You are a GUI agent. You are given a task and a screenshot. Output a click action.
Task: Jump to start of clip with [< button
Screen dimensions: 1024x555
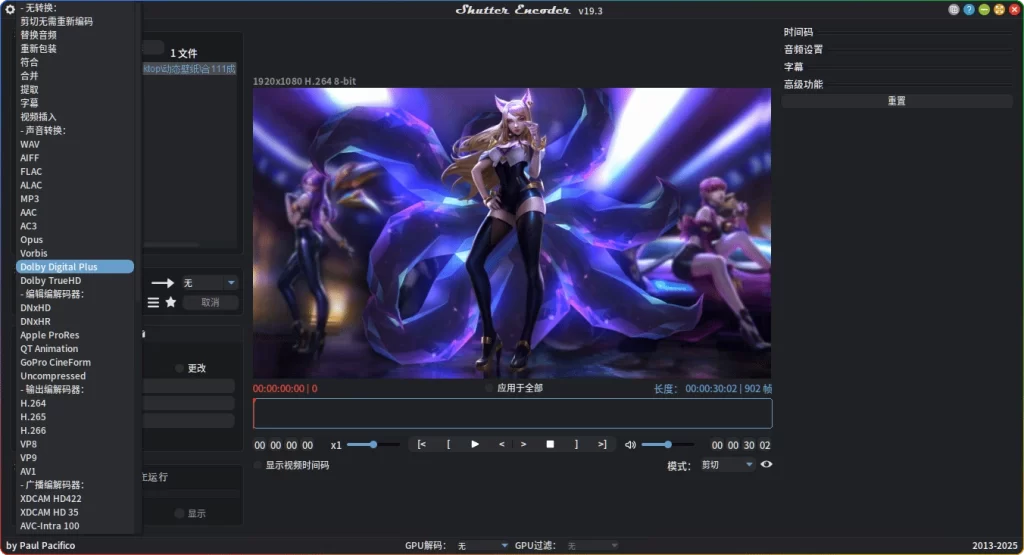(x=422, y=444)
